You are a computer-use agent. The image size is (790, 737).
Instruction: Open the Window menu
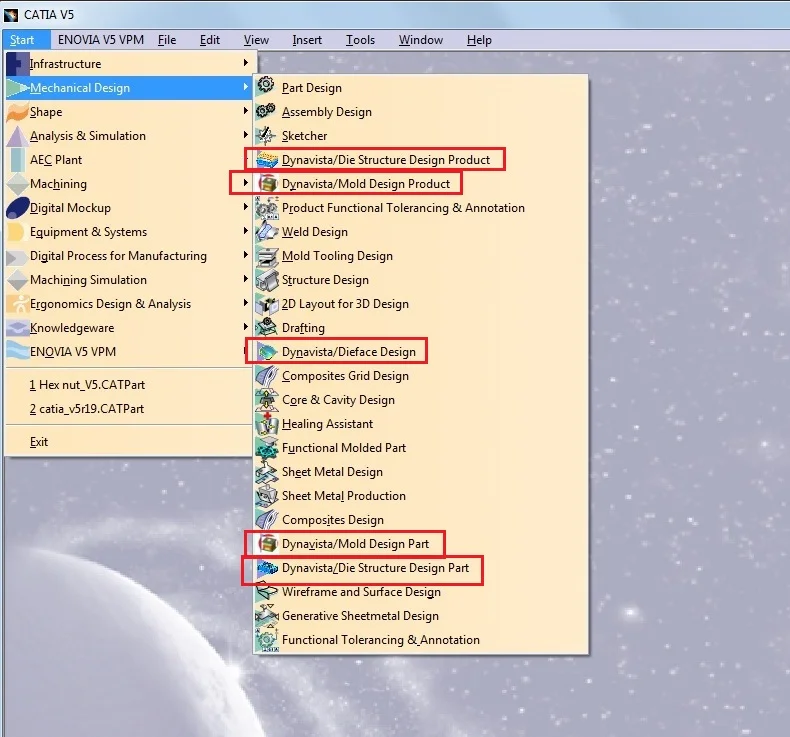click(421, 40)
